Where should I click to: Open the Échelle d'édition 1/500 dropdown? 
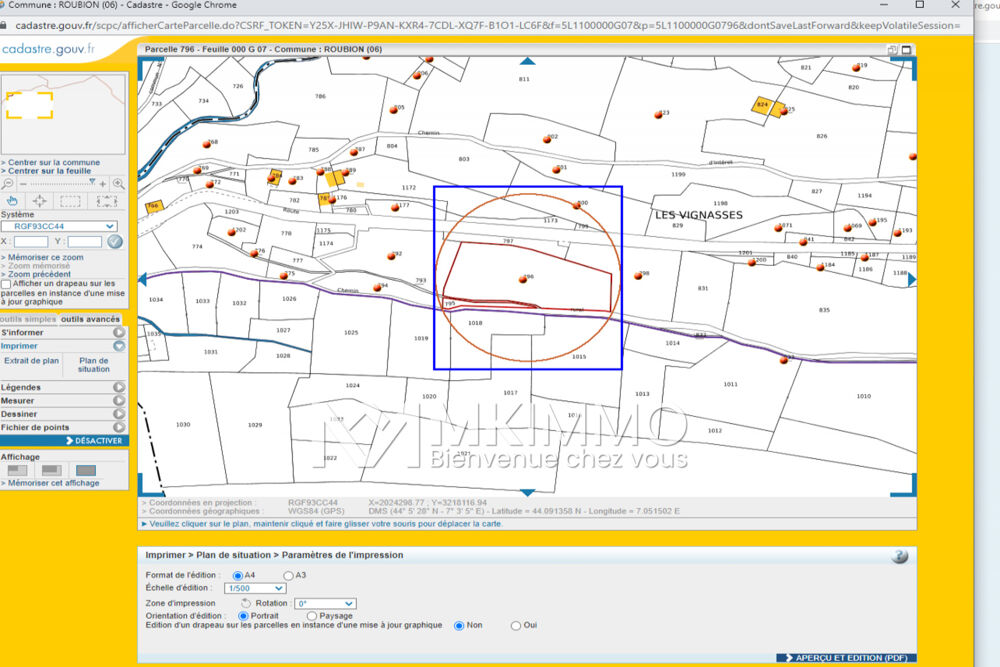(255, 589)
